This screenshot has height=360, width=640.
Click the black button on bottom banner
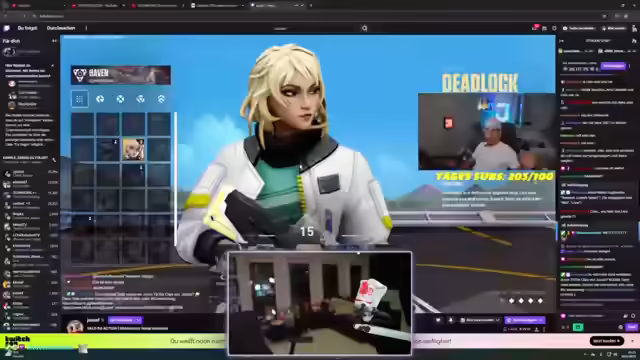[x=607, y=341]
